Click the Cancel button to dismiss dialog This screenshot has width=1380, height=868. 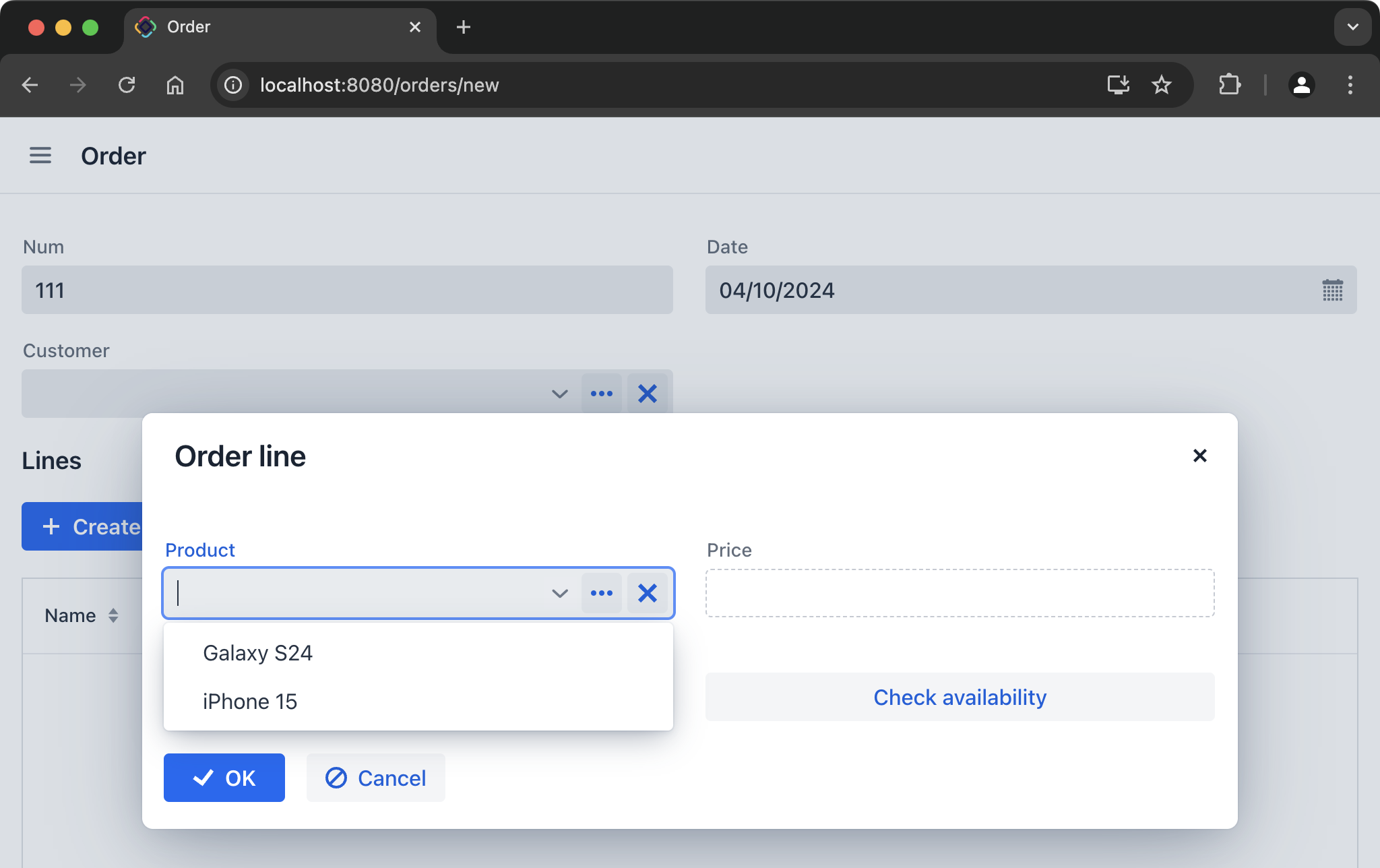point(375,777)
